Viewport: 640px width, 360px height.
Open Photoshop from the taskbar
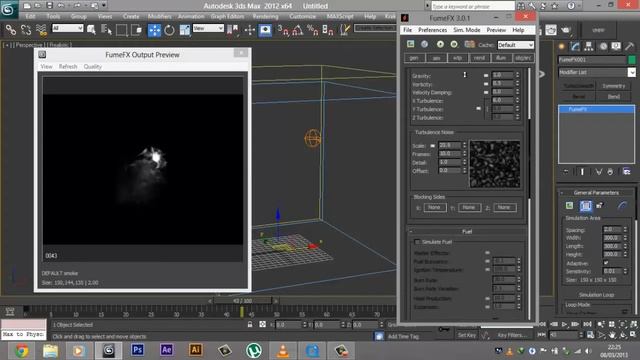(x=137, y=350)
